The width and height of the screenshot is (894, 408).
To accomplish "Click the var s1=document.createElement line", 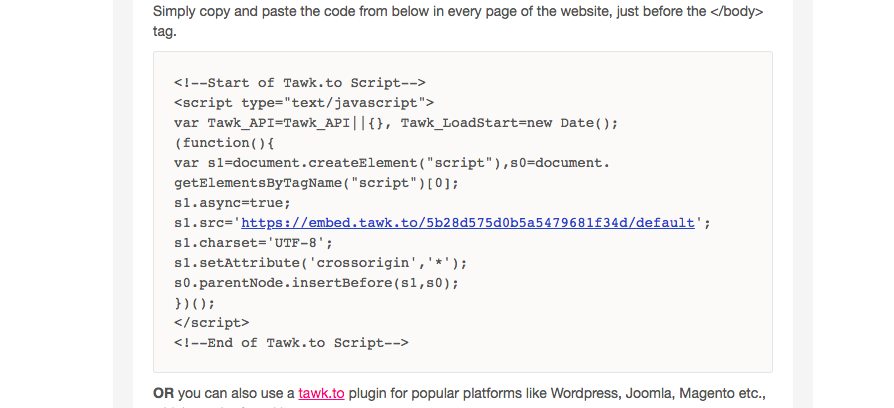I will point(391,163).
